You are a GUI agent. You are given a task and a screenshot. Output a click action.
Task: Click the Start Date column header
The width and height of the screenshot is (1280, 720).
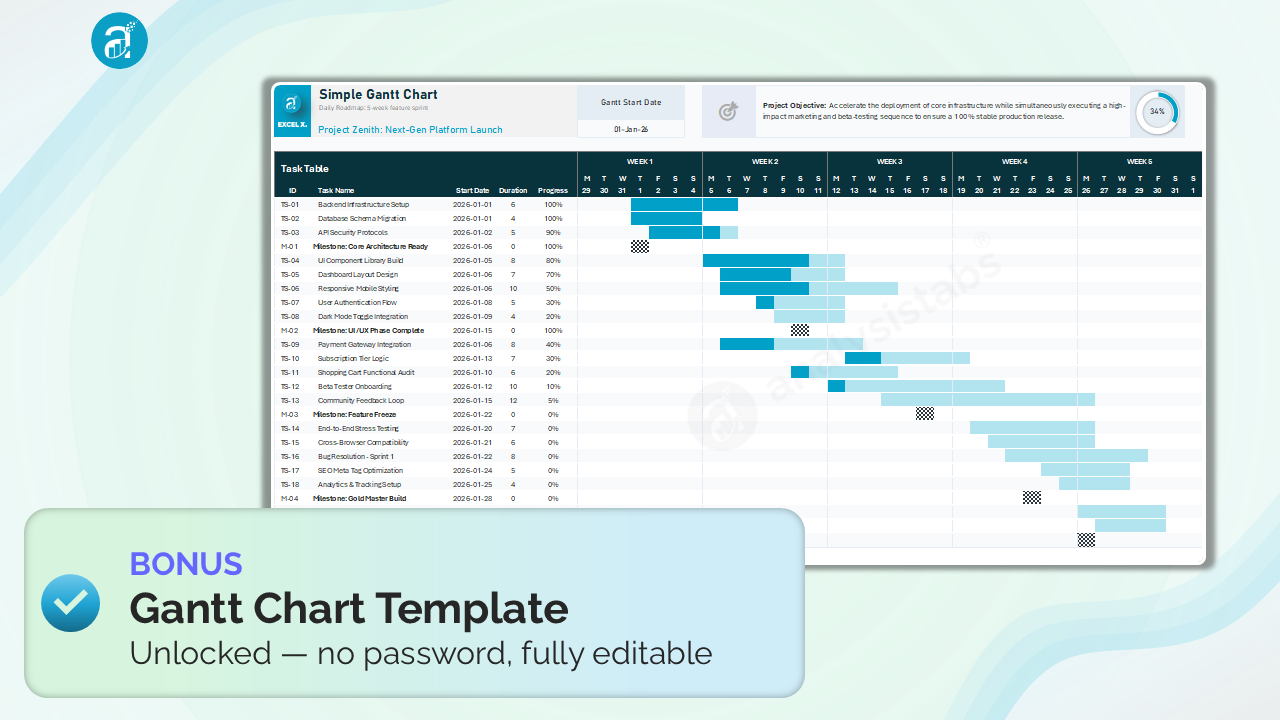[472, 190]
